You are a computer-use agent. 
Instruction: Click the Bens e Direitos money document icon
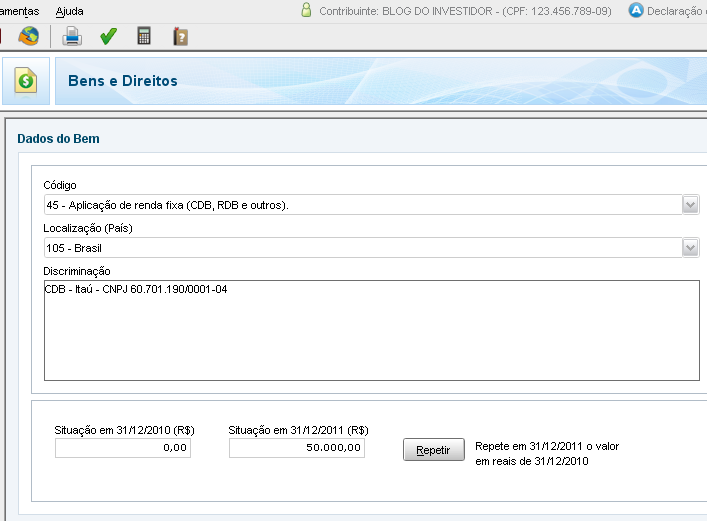(x=26, y=81)
